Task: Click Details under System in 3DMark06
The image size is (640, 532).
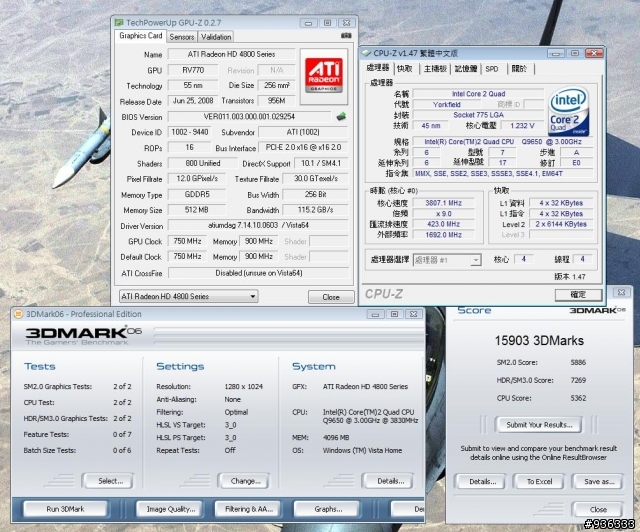Action: (x=388, y=481)
